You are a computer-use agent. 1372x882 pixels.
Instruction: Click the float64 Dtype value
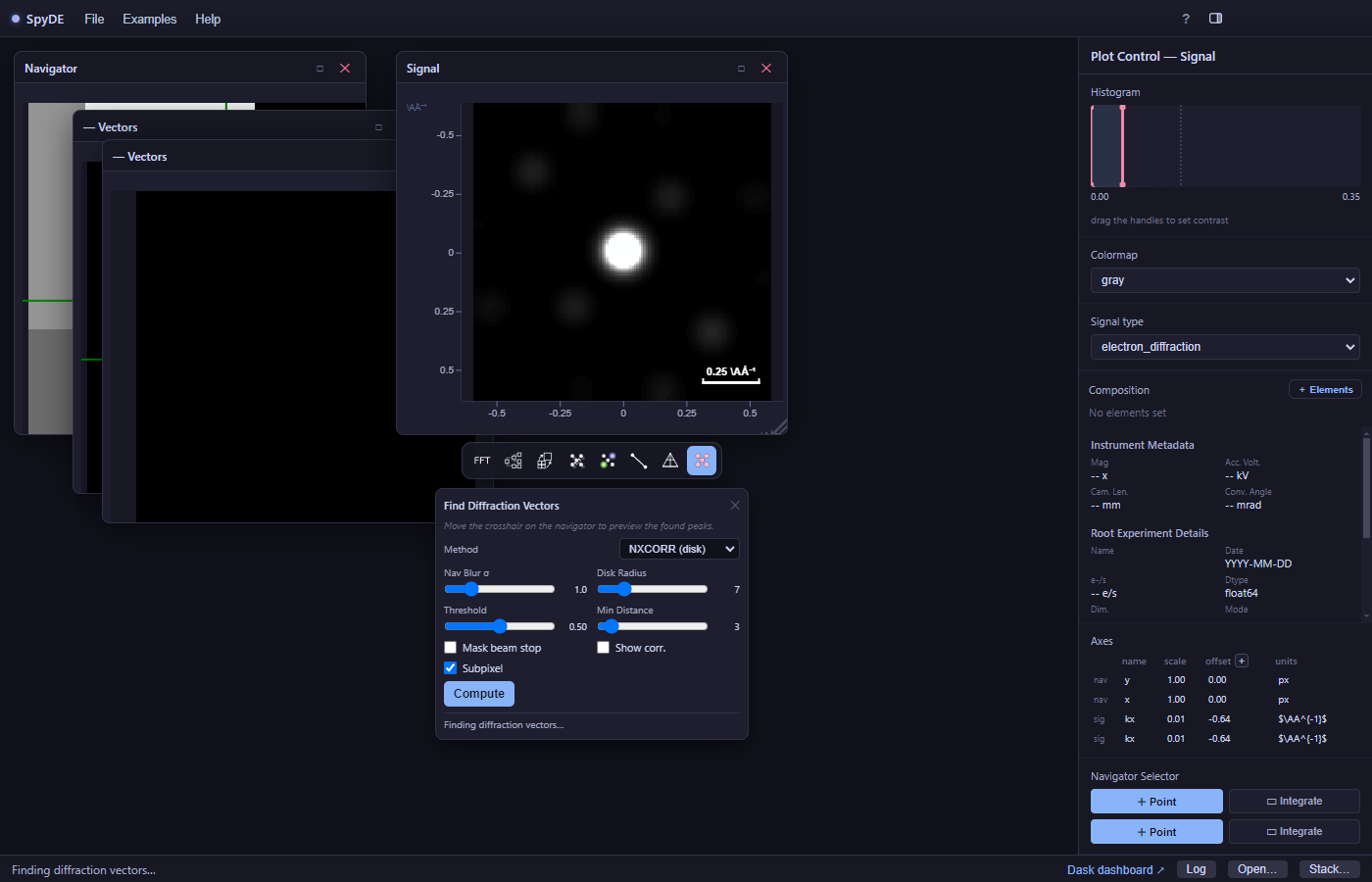1242,593
